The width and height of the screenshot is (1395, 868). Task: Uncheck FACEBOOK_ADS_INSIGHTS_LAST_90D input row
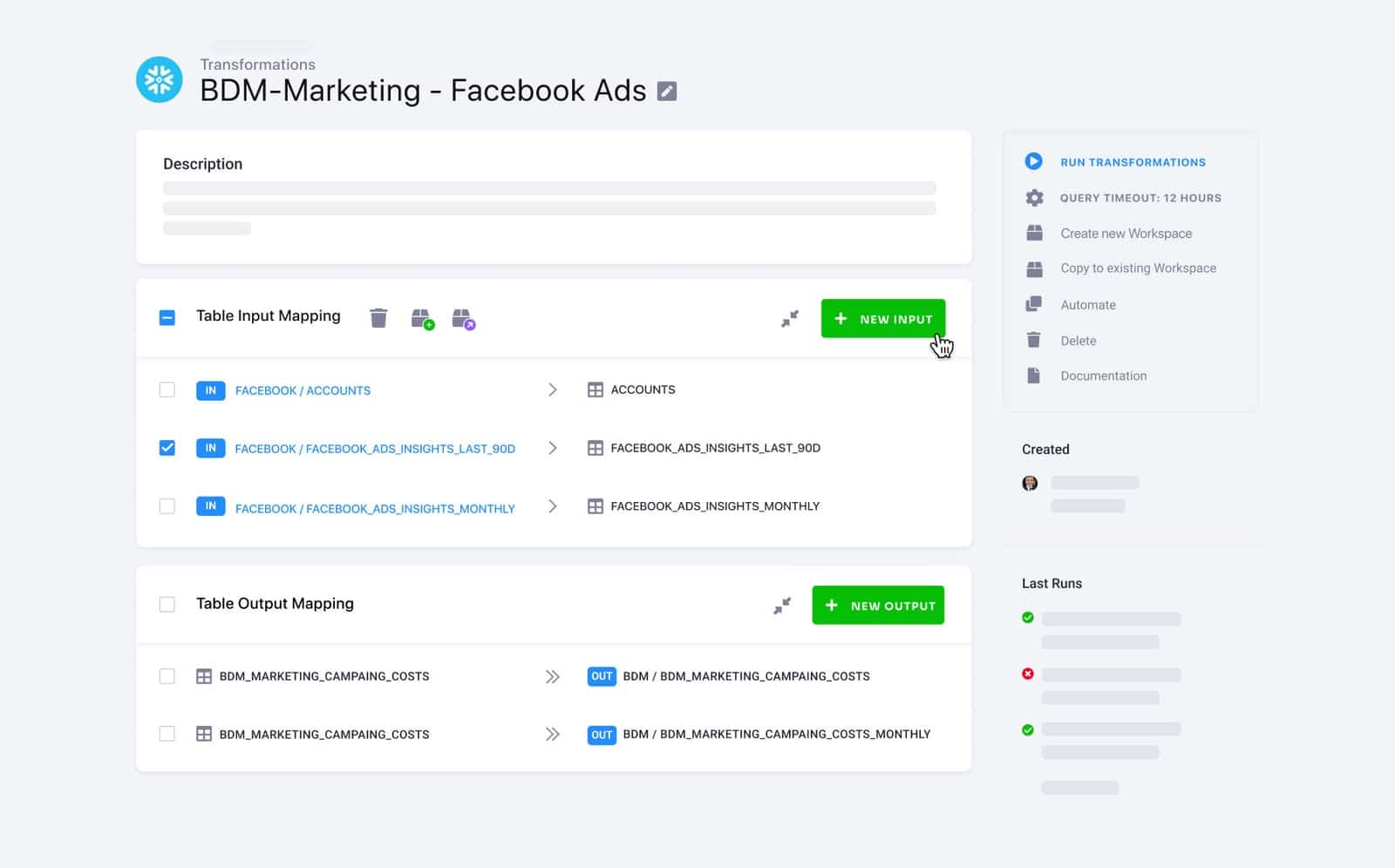(x=167, y=447)
